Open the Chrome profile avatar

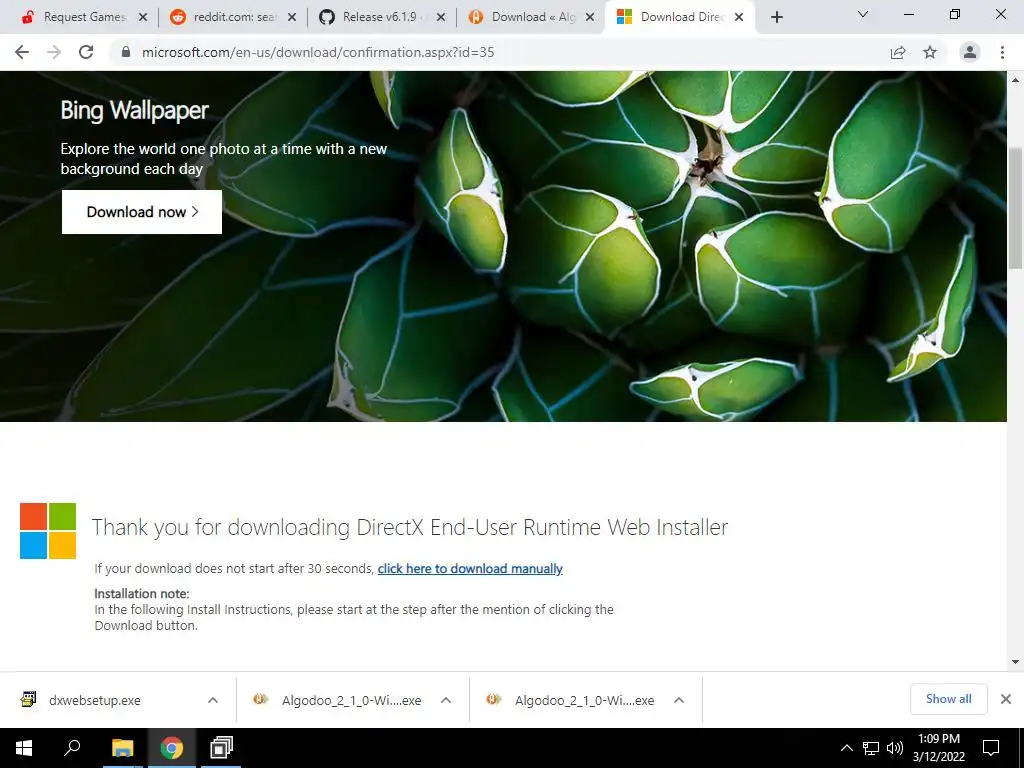coord(970,52)
